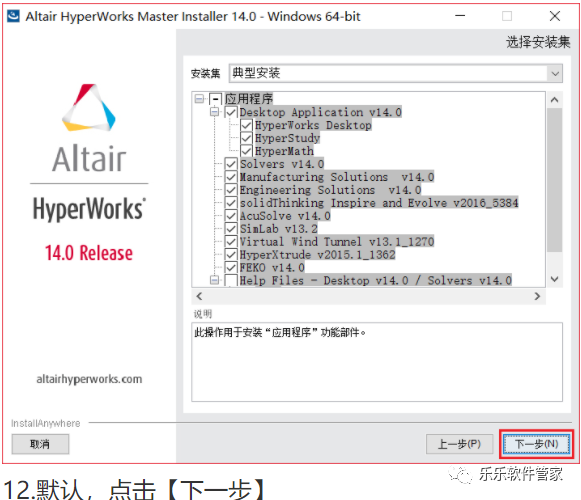The width and height of the screenshot is (581, 500).
Task: Select 'AcuSolve v14.0' row text
Action: (x=285, y=216)
